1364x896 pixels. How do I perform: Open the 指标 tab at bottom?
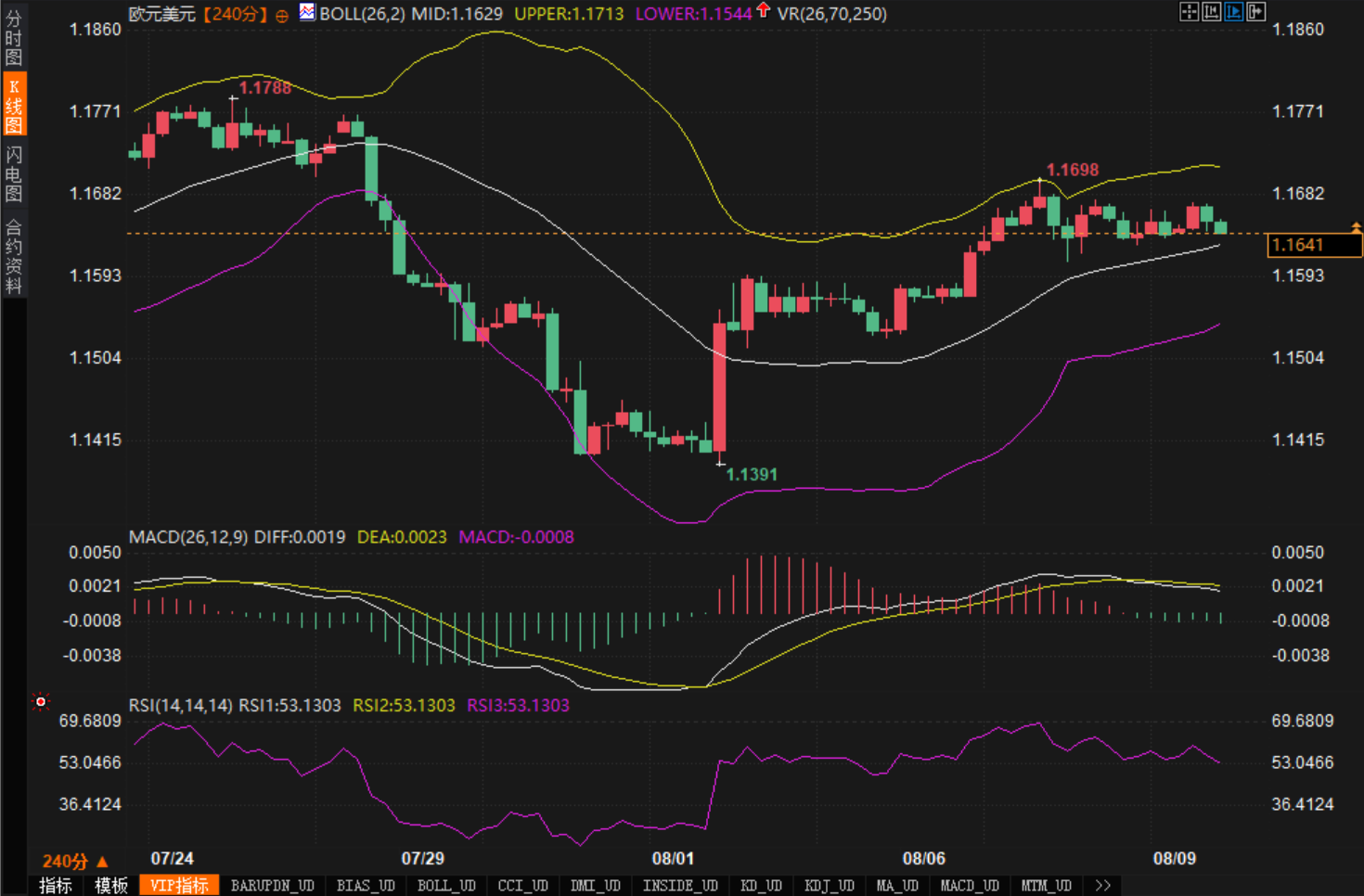click(56, 885)
